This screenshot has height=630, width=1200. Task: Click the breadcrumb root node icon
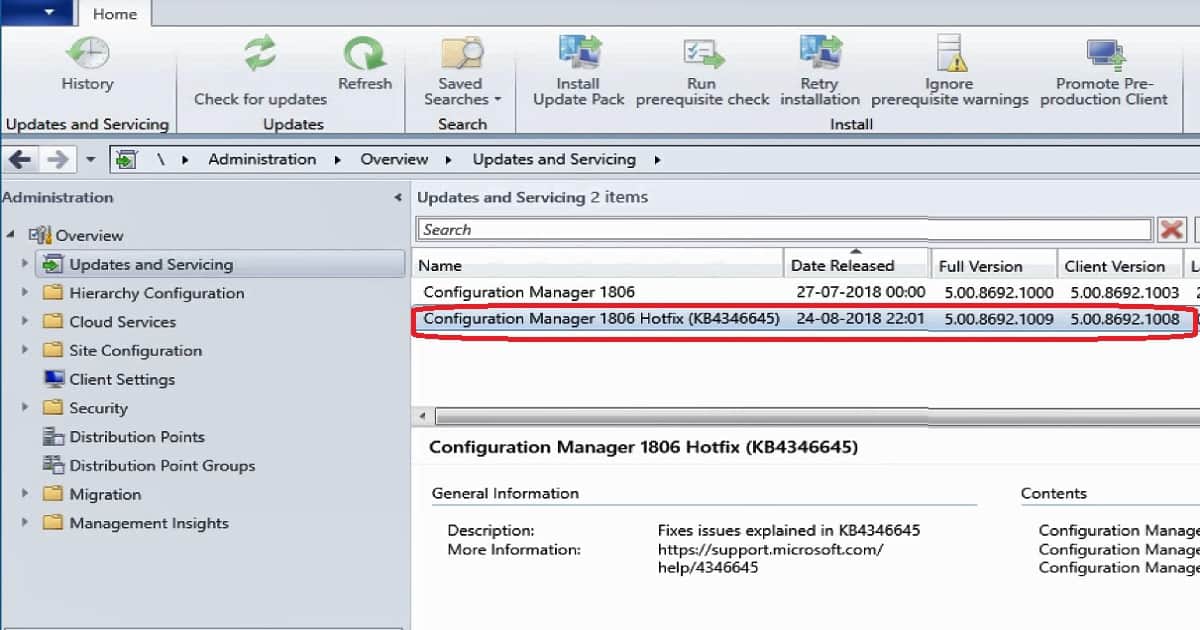(125, 159)
